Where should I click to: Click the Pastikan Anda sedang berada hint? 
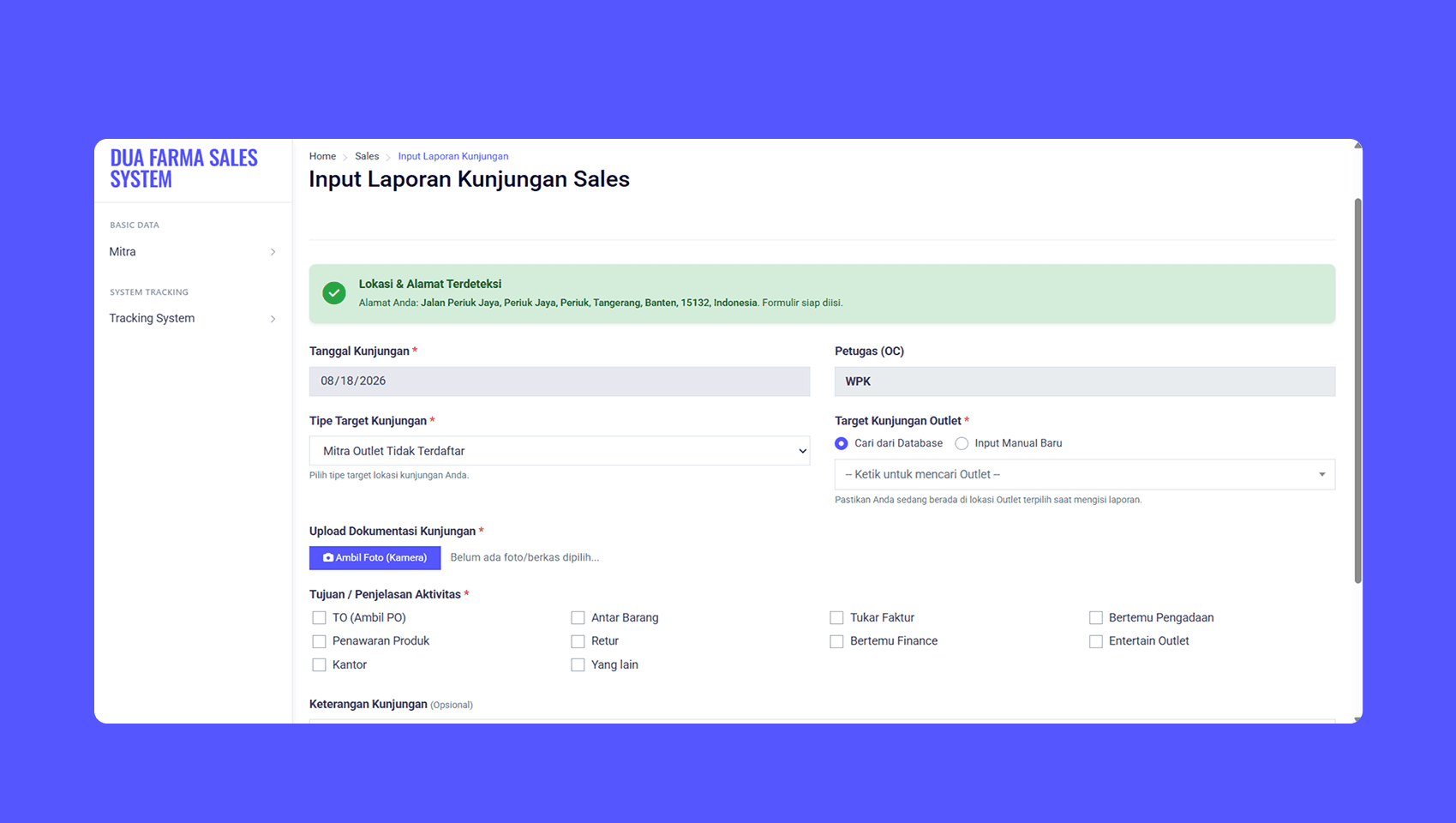coord(988,500)
